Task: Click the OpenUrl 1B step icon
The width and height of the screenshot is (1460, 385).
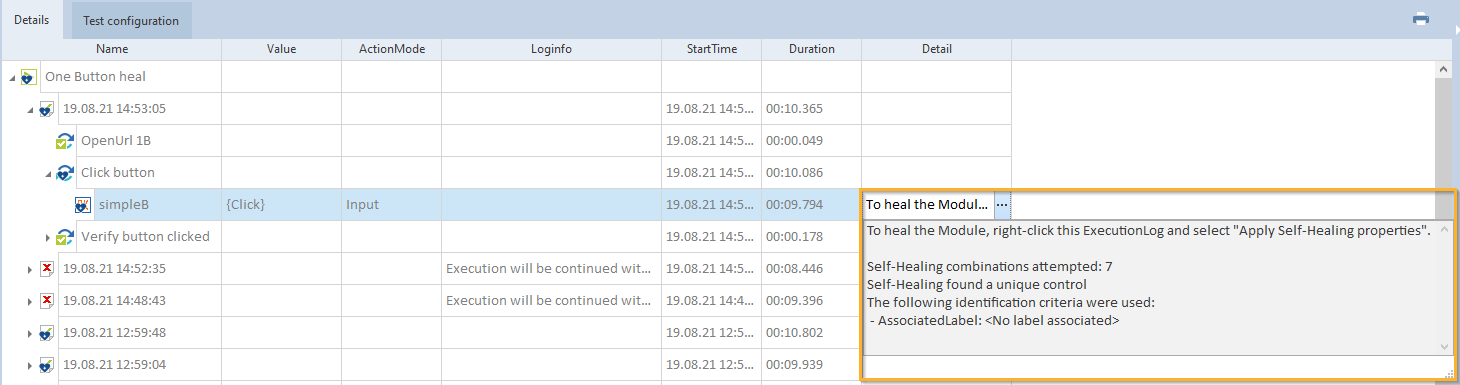Action: click(66, 141)
